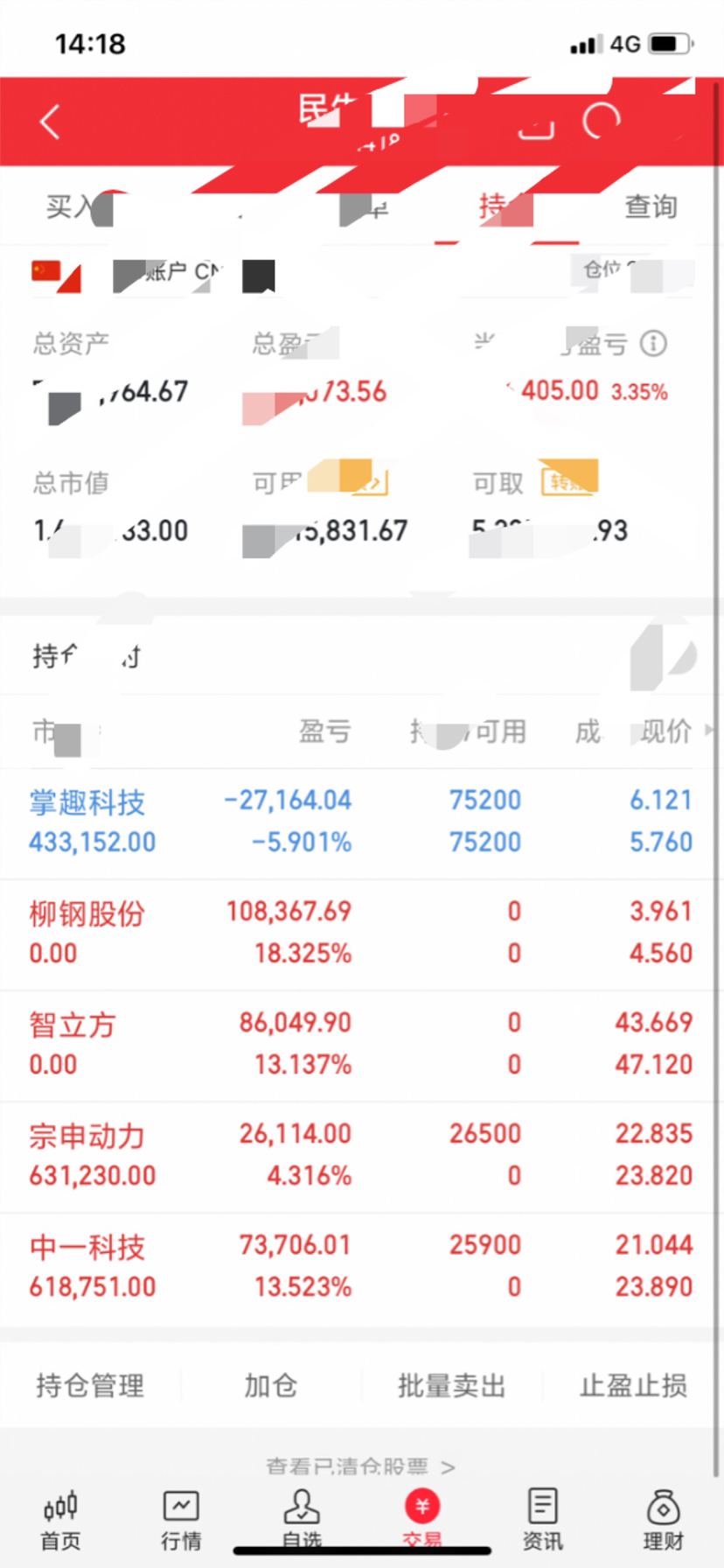This screenshot has height=1568, width=724.
Task: Open 行情 market icon in bottom bar
Action: (x=181, y=1520)
